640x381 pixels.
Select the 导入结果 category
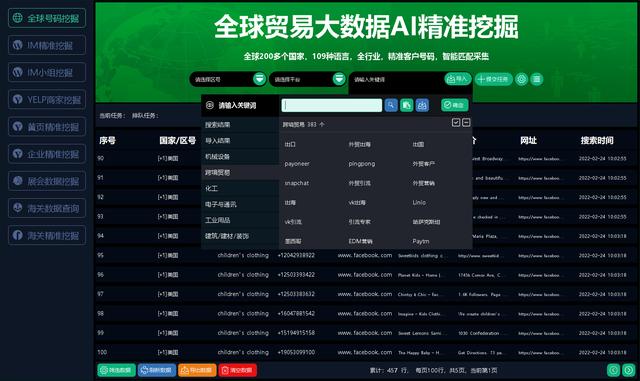click(x=240, y=140)
